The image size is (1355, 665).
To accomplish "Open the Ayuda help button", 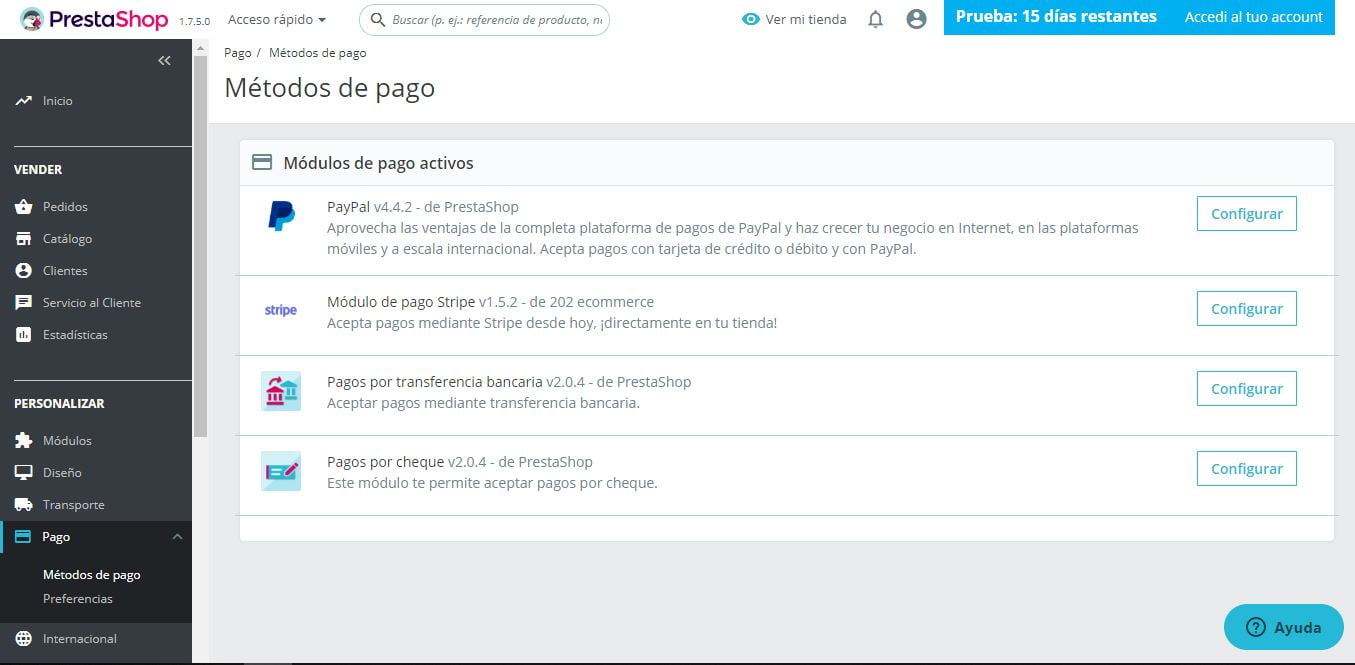I will point(1283,627).
